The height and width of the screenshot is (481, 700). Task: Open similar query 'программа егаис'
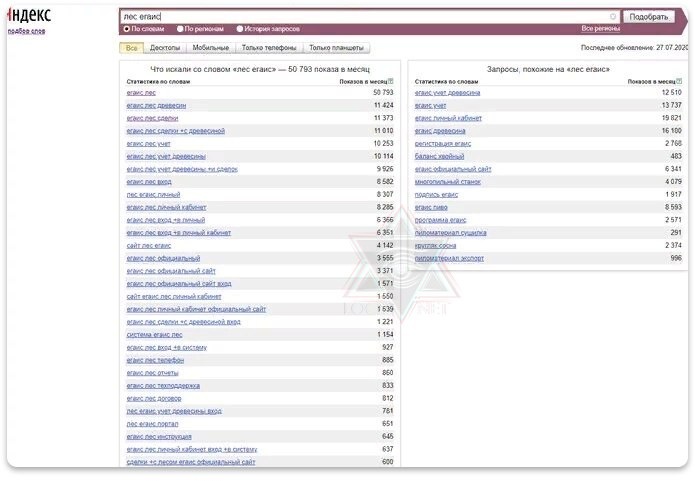440,220
